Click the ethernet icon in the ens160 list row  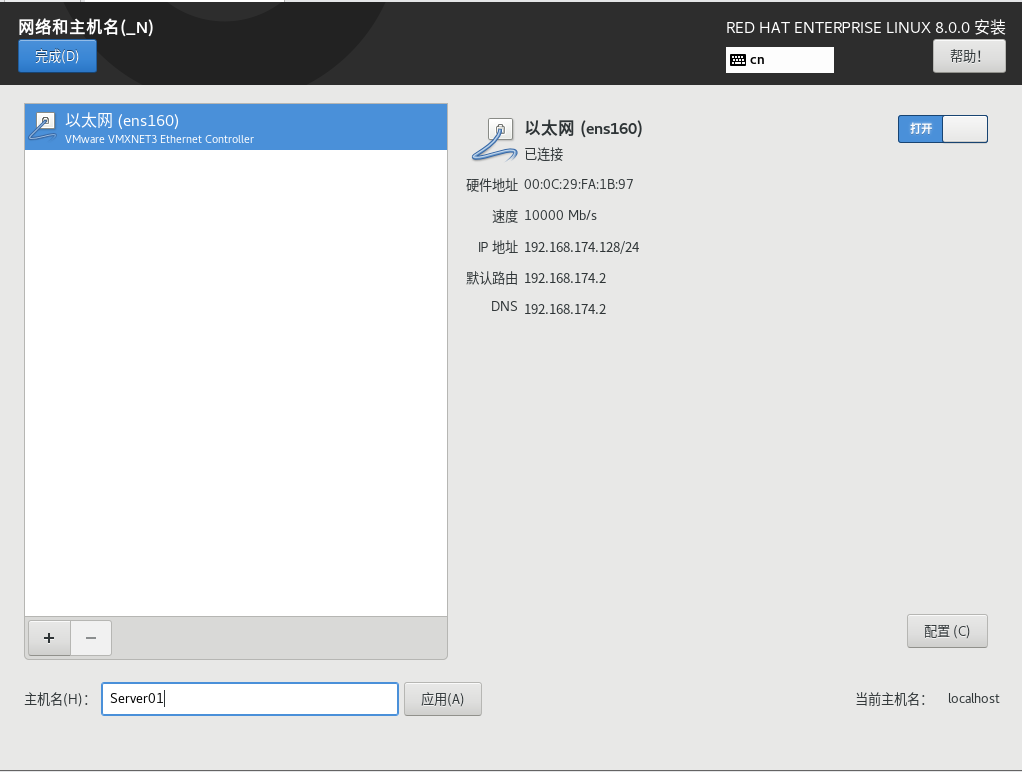(x=43, y=126)
